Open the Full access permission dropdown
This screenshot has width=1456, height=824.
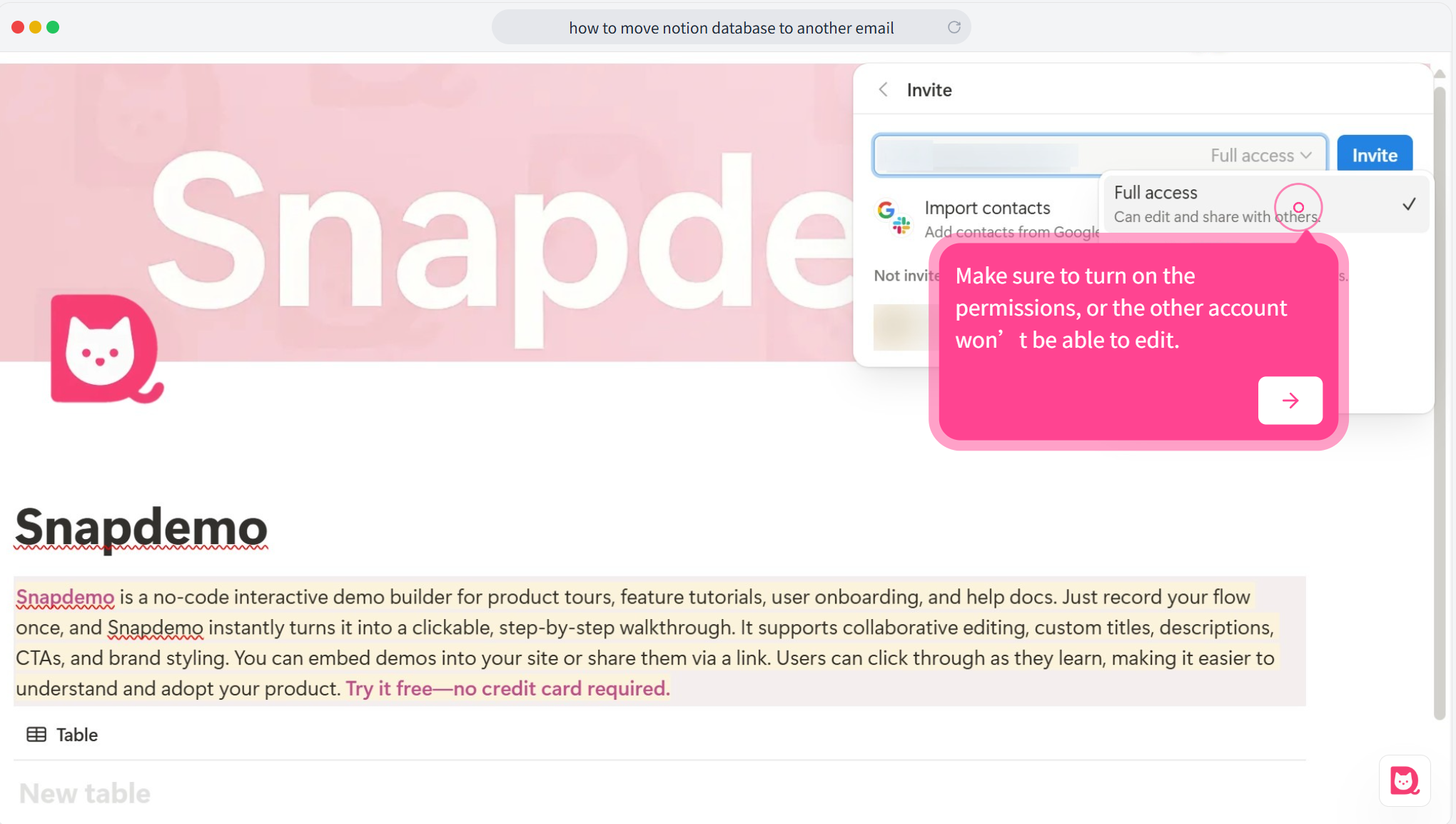[1261, 155]
